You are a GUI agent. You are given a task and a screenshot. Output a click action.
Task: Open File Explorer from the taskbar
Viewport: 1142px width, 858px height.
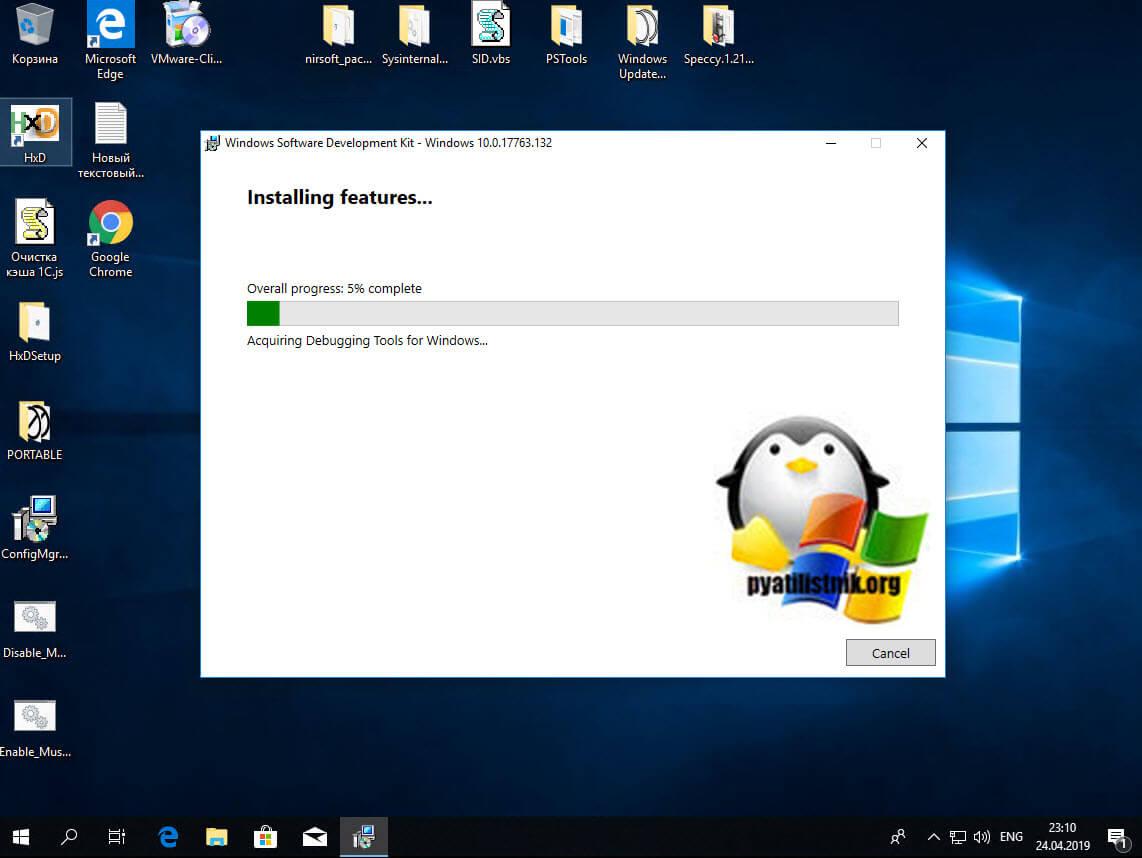[216, 838]
